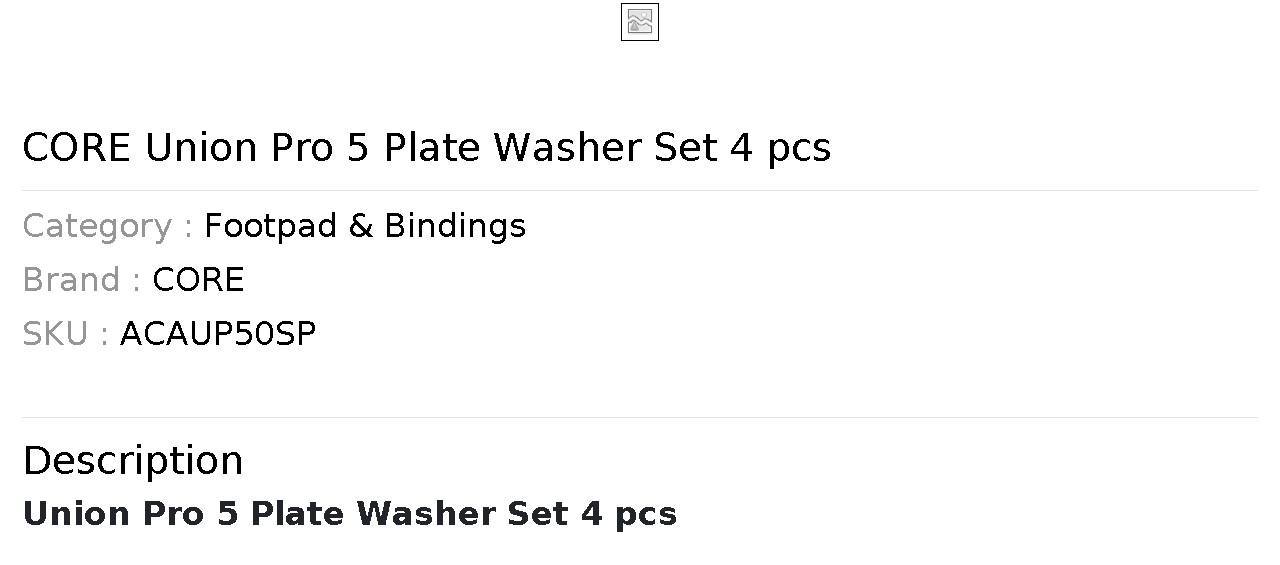Click the 'Brand :' label
This screenshot has height=565, width=1280.
tap(82, 280)
